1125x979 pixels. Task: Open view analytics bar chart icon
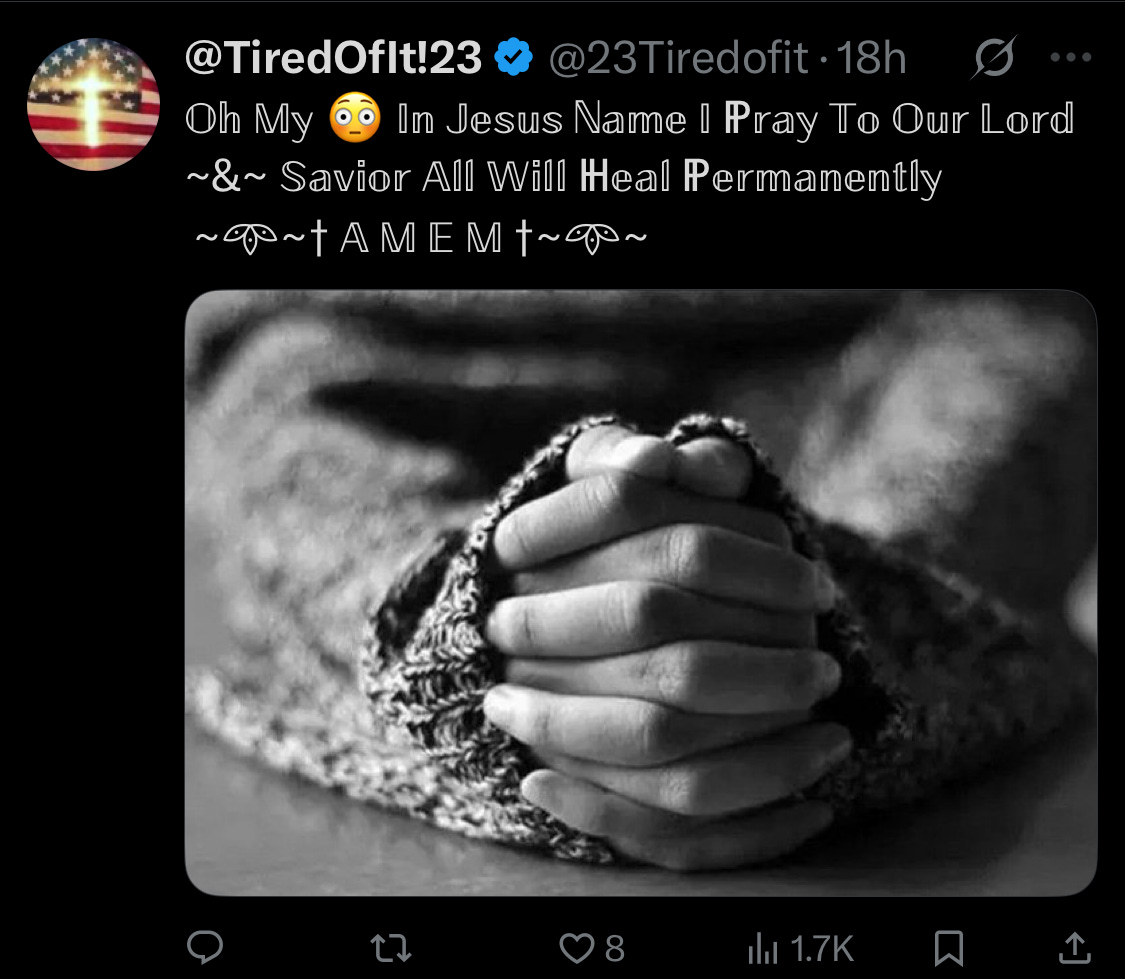(763, 948)
